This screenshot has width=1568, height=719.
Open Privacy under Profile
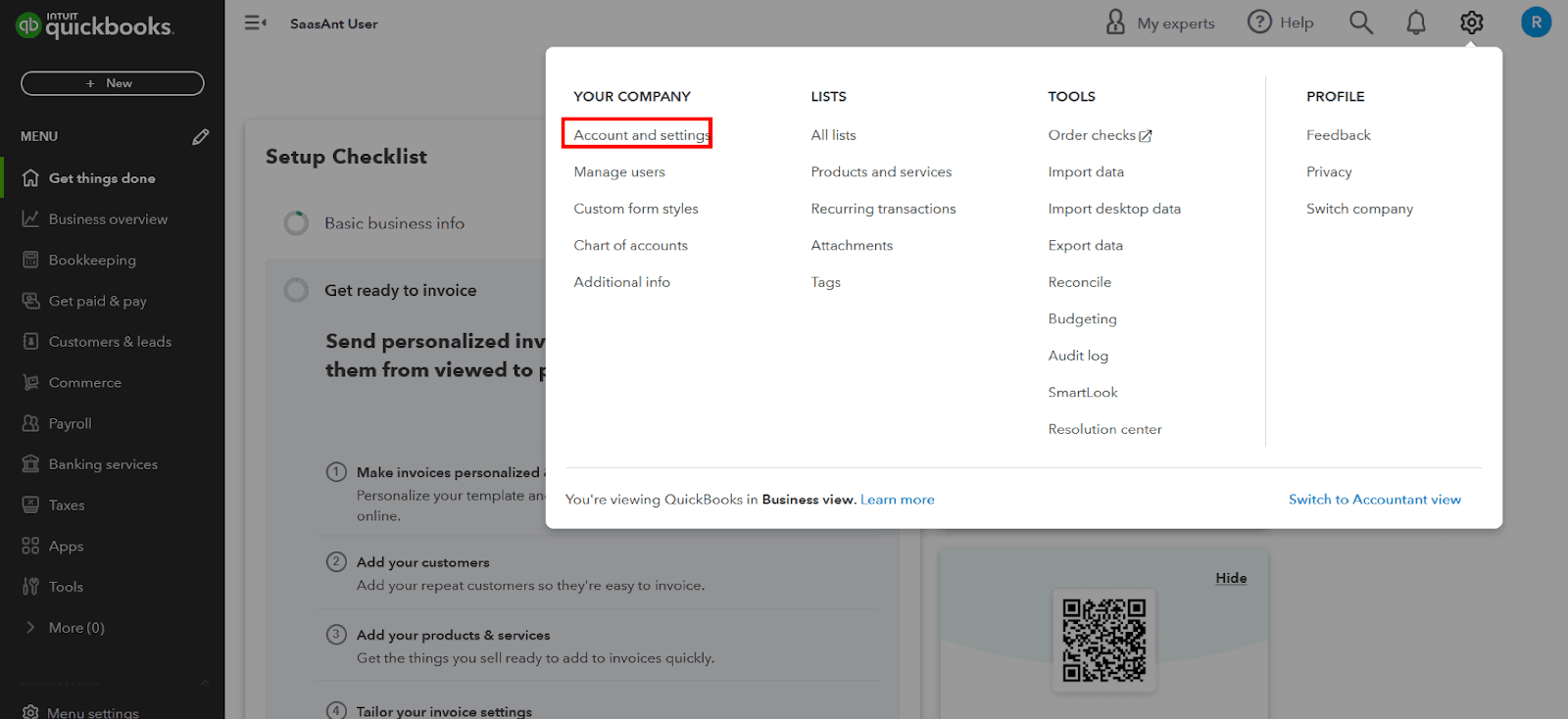(1328, 171)
